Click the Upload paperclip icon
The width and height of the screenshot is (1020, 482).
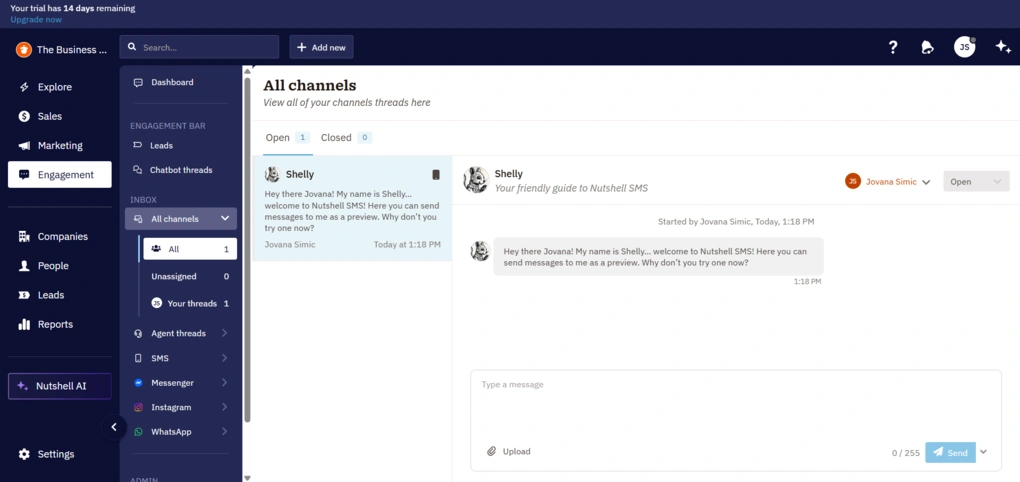[x=492, y=452]
